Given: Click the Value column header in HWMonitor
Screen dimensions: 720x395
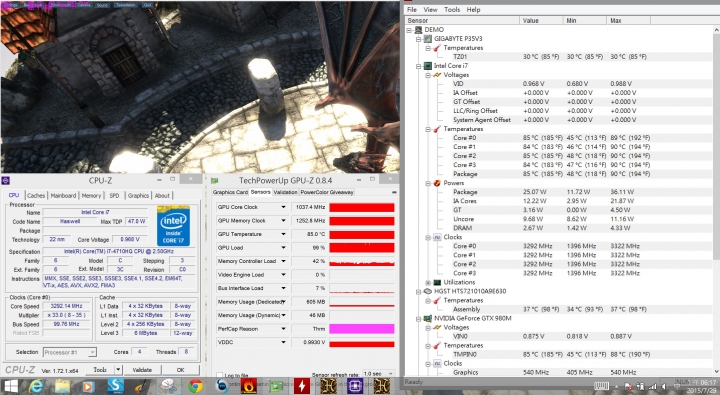Looking at the screenshot, I should [x=541, y=21].
